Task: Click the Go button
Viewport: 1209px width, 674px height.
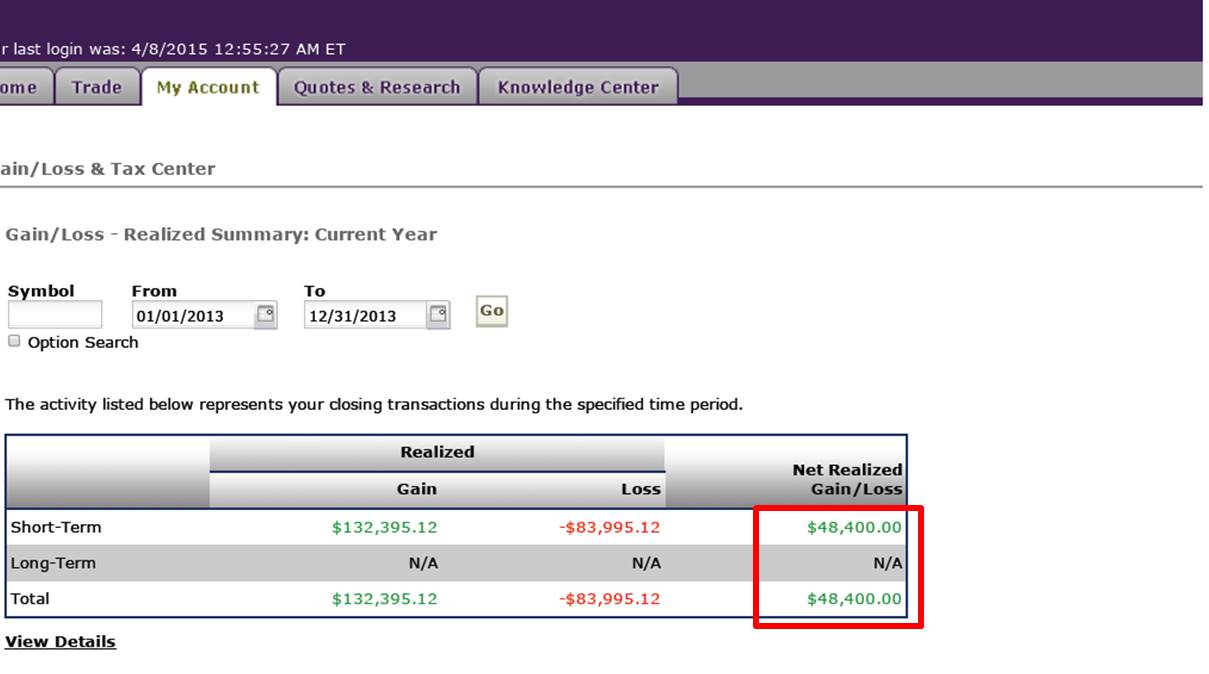Action: click(x=491, y=310)
